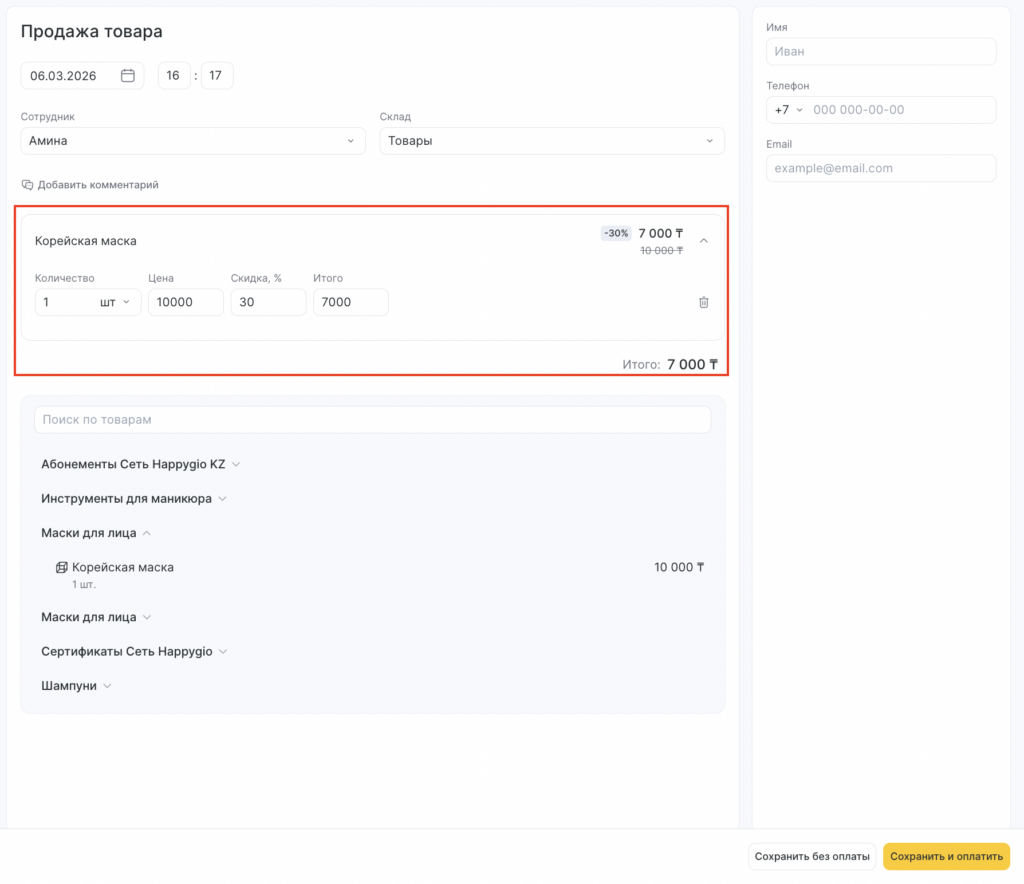Focus the Email input field
The height and width of the screenshot is (884, 1024).
tap(881, 169)
